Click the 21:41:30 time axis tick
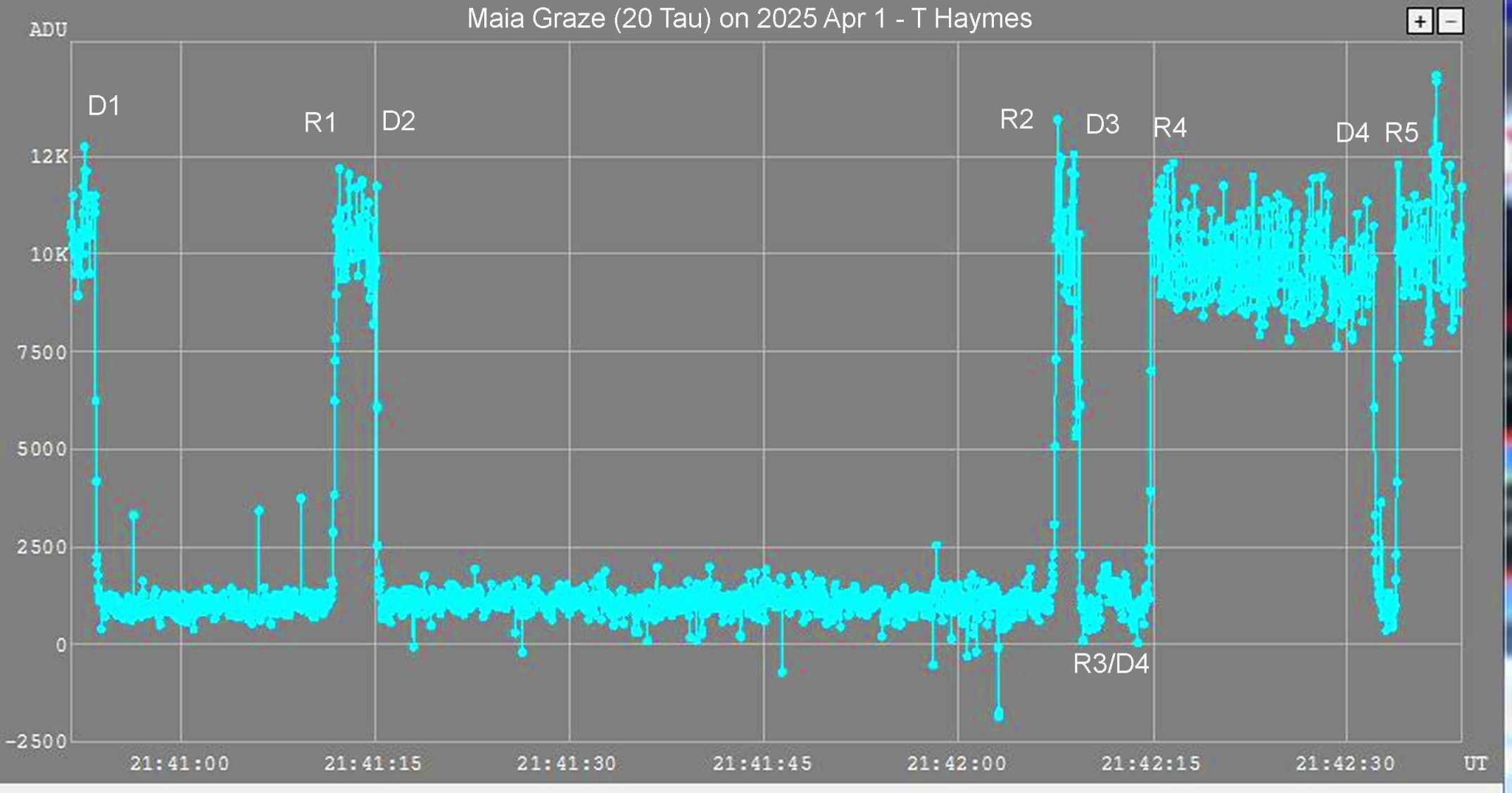The width and height of the screenshot is (1512, 793). pyautogui.click(x=567, y=763)
